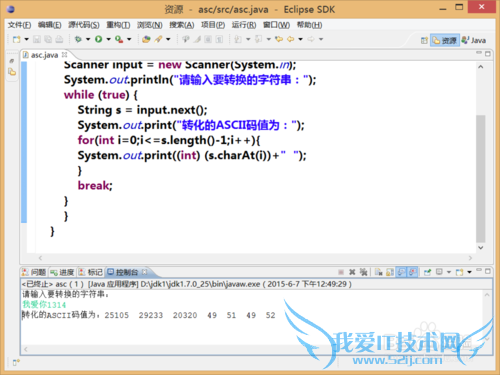
Task: Open the 文件(F) menu
Action: coord(19,25)
